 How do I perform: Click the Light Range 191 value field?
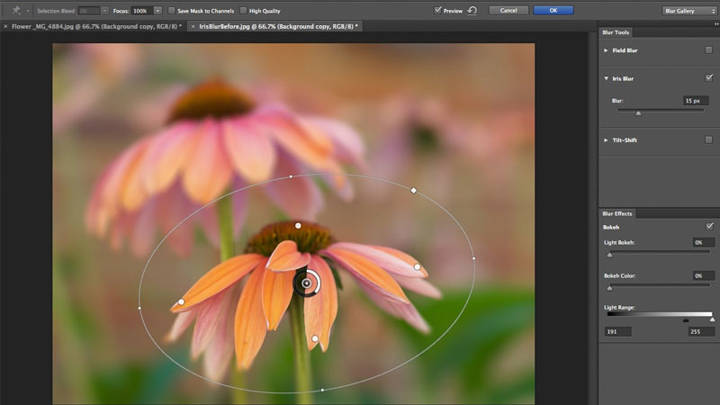click(618, 332)
